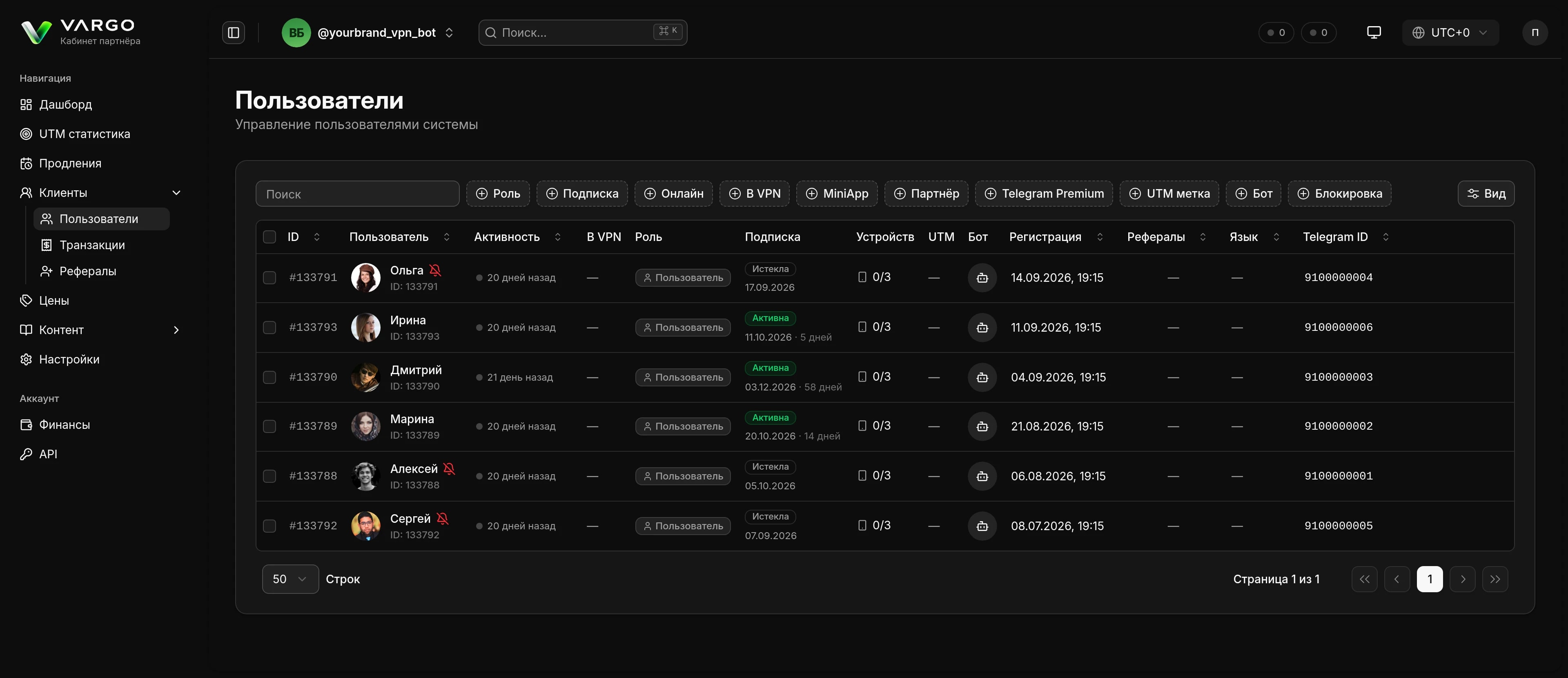Check the box for user #133791

269,277
